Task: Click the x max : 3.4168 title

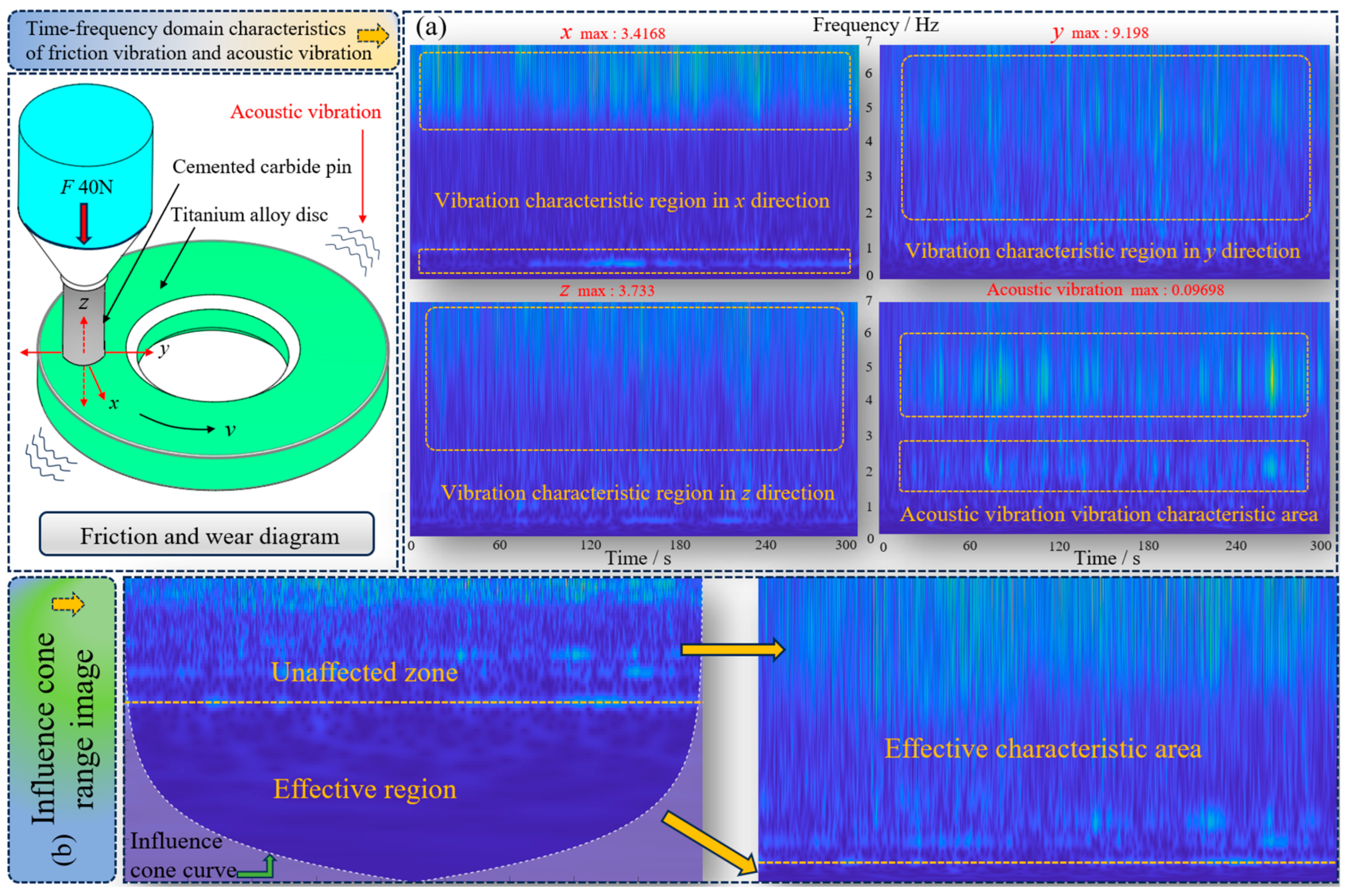Action: [x=612, y=33]
